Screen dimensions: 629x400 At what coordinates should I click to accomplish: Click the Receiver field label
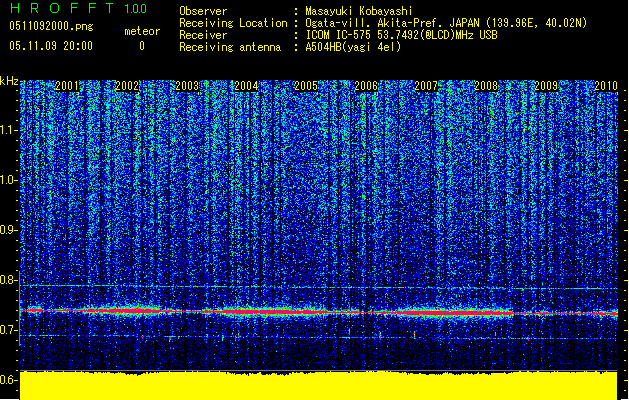click(x=203, y=35)
